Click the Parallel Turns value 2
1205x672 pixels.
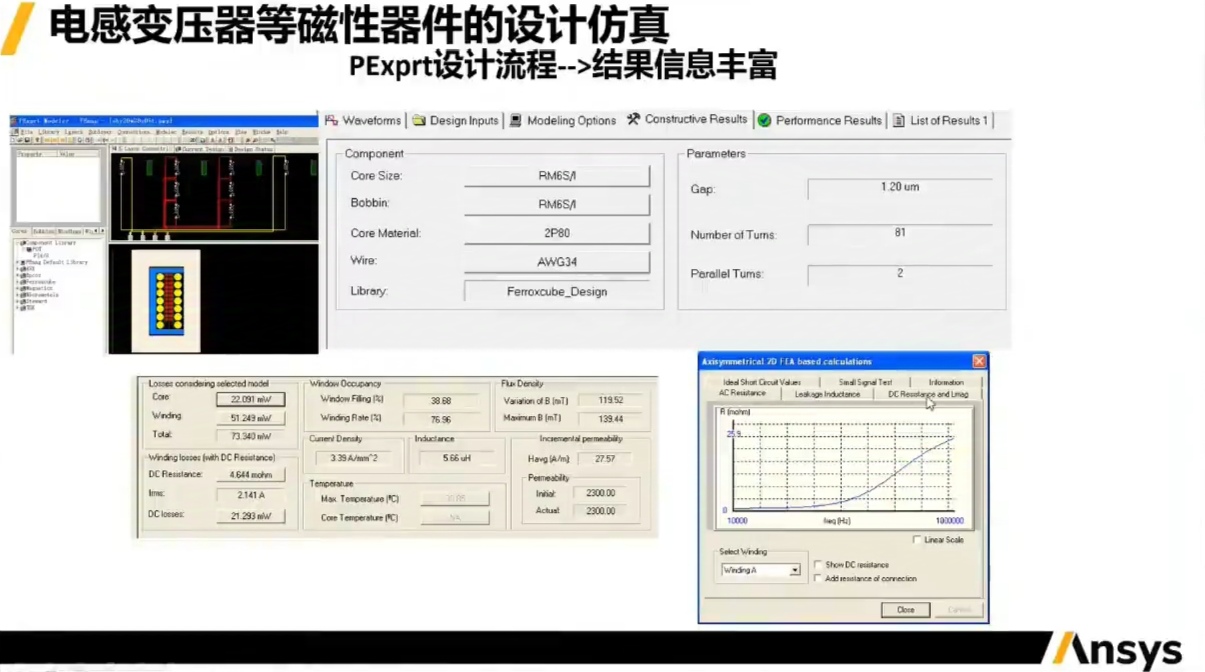[x=900, y=274]
